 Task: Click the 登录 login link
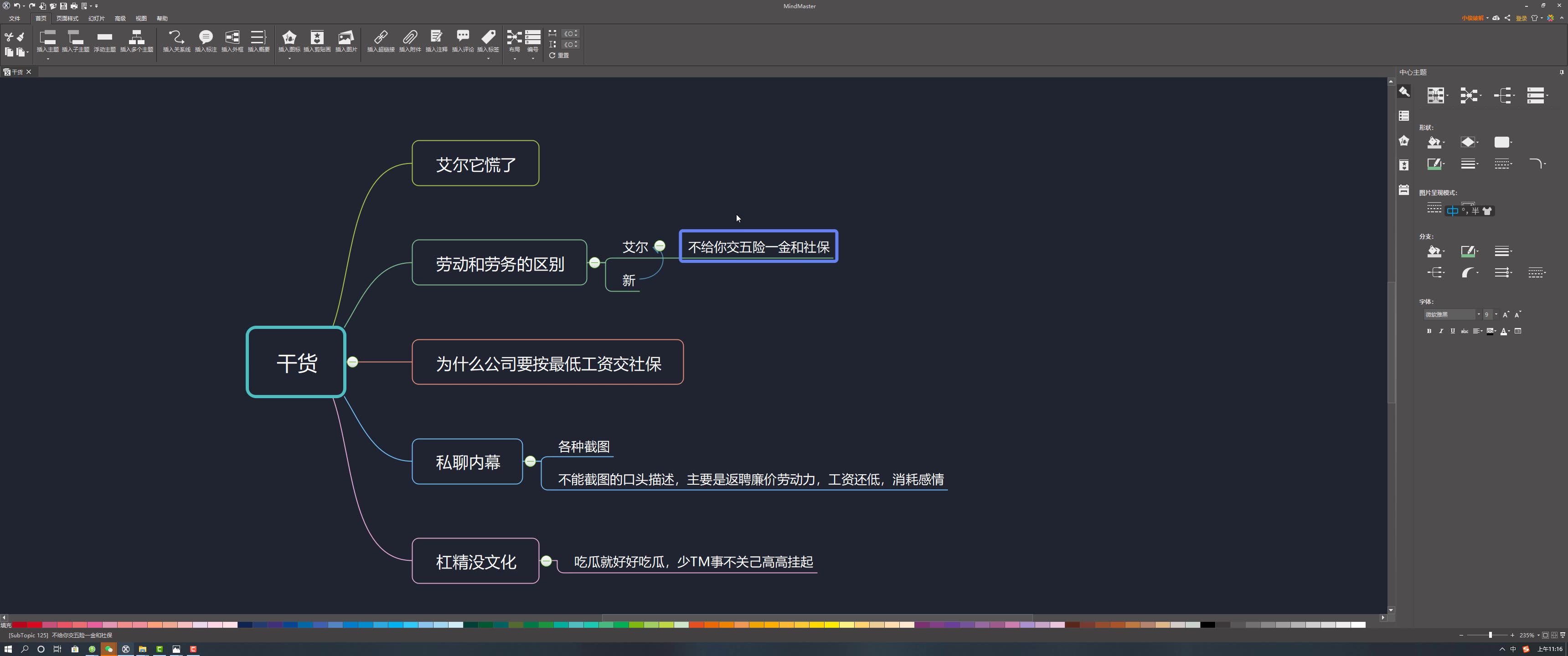[x=1521, y=18]
